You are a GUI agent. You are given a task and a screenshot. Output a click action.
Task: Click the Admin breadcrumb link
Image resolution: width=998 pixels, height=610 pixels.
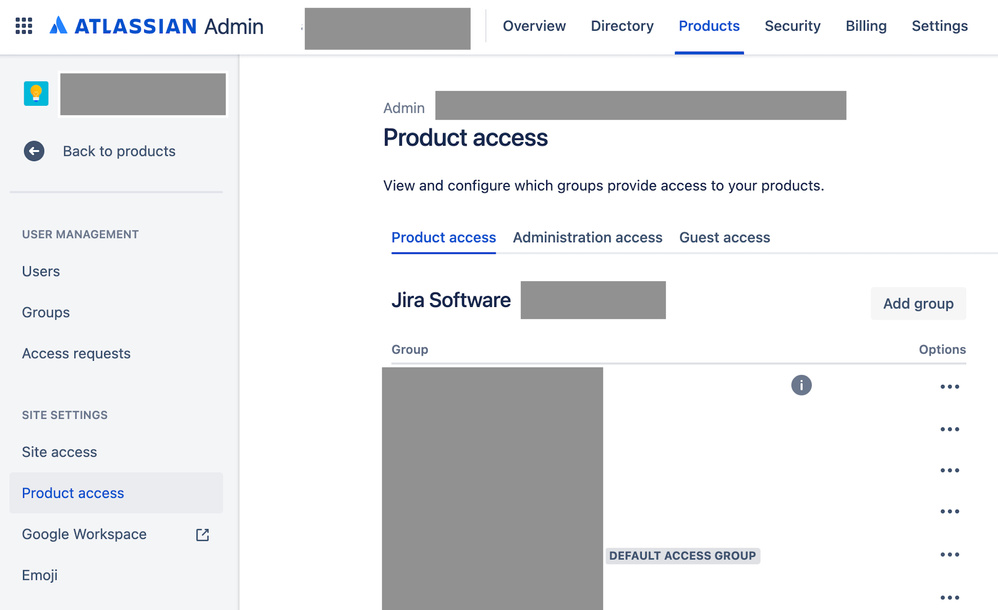[x=404, y=108]
